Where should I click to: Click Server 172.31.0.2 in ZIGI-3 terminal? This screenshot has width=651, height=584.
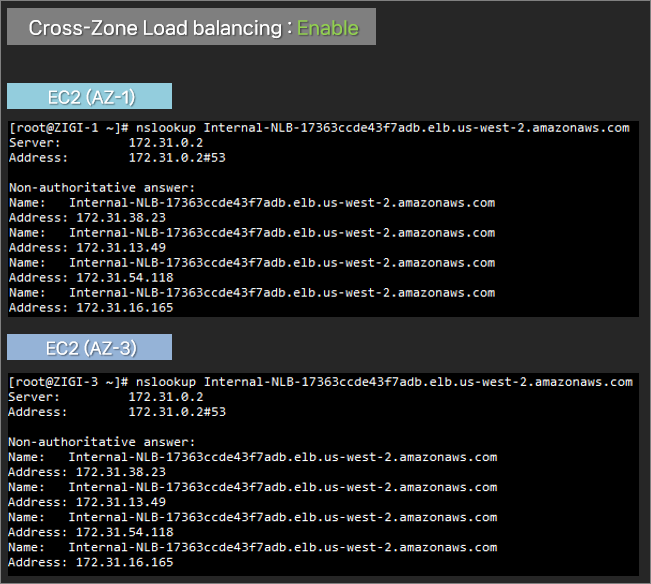click(x=106, y=397)
